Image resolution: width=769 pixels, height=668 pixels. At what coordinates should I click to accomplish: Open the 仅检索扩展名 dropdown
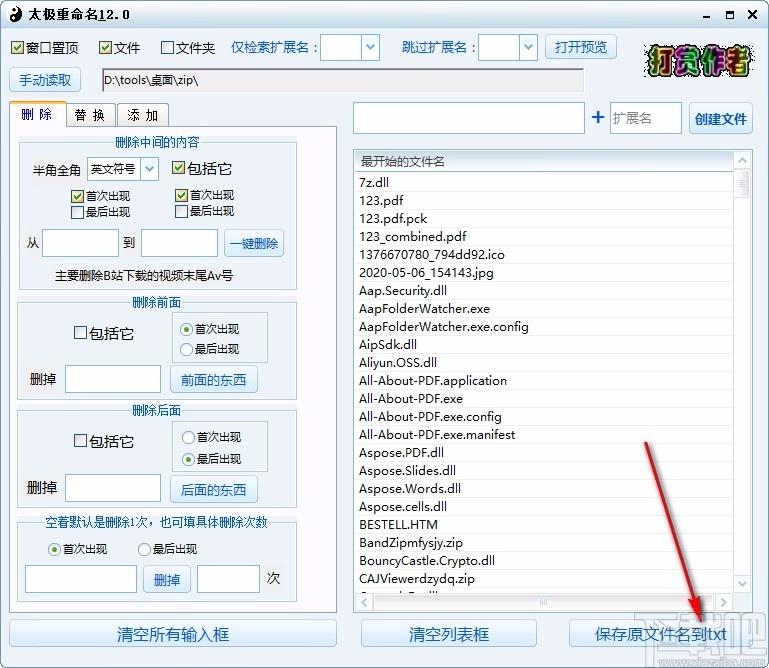[x=369, y=47]
